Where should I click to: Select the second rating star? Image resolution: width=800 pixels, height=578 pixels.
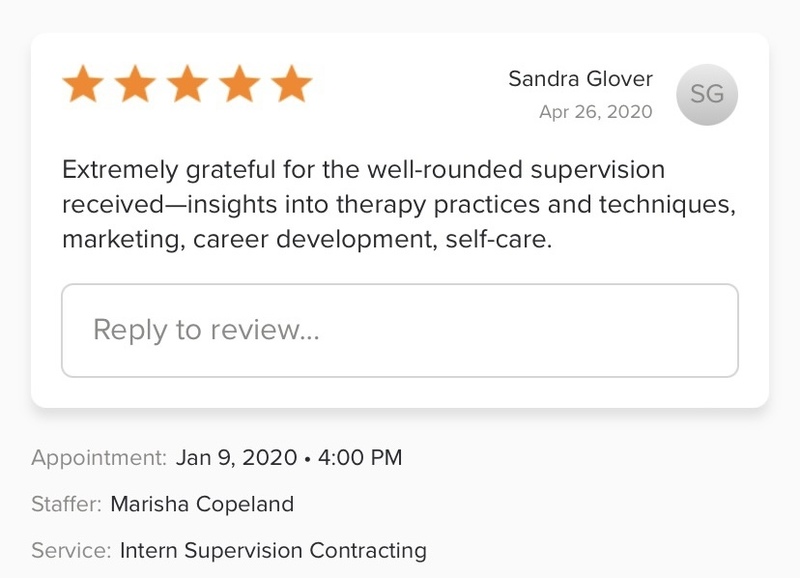(135, 86)
